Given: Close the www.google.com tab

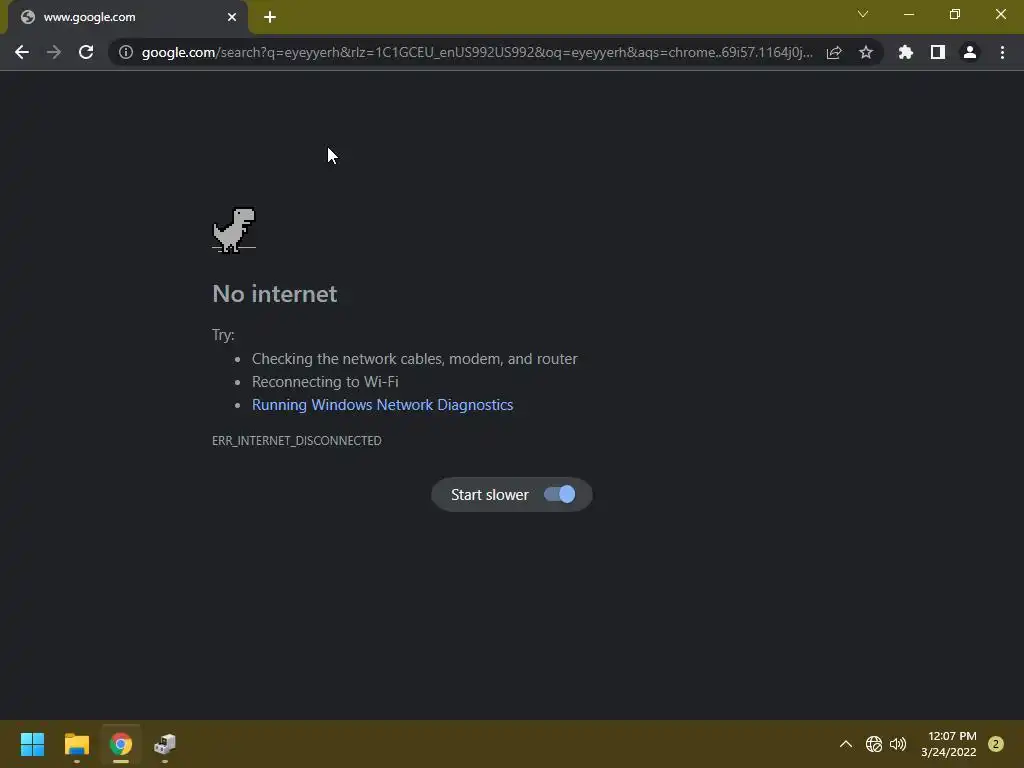Looking at the screenshot, I should point(232,17).
